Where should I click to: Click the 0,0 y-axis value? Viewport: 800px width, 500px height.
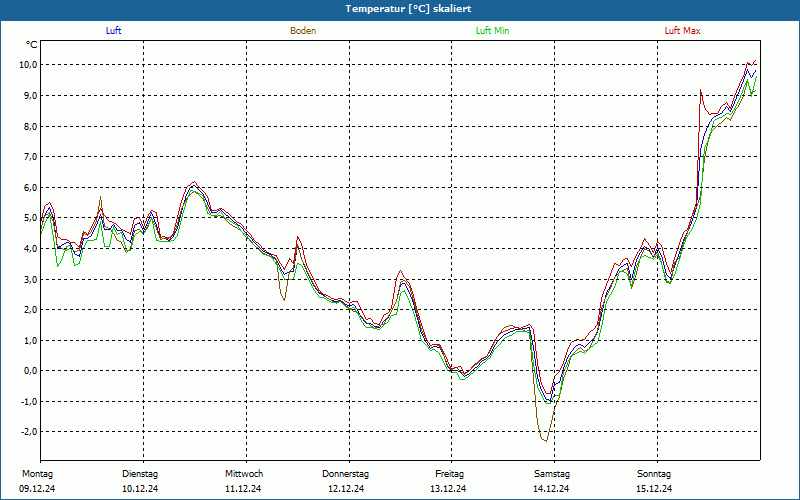31,371
